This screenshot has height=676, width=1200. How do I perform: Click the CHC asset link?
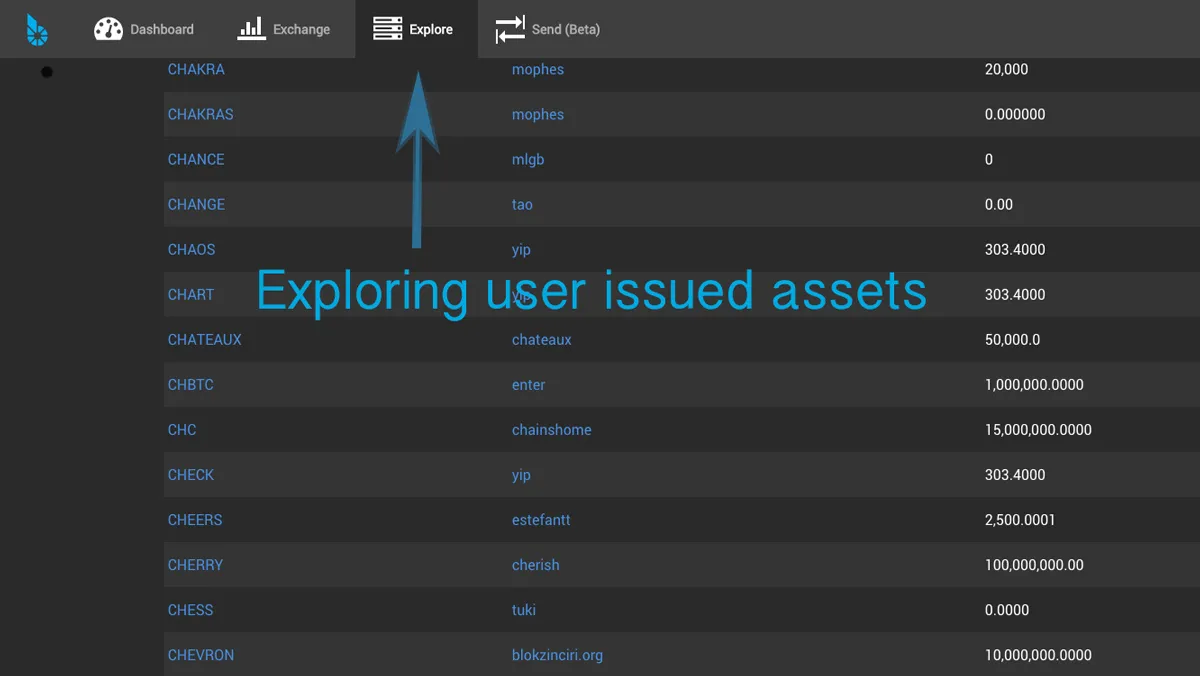tap(182, 429)
